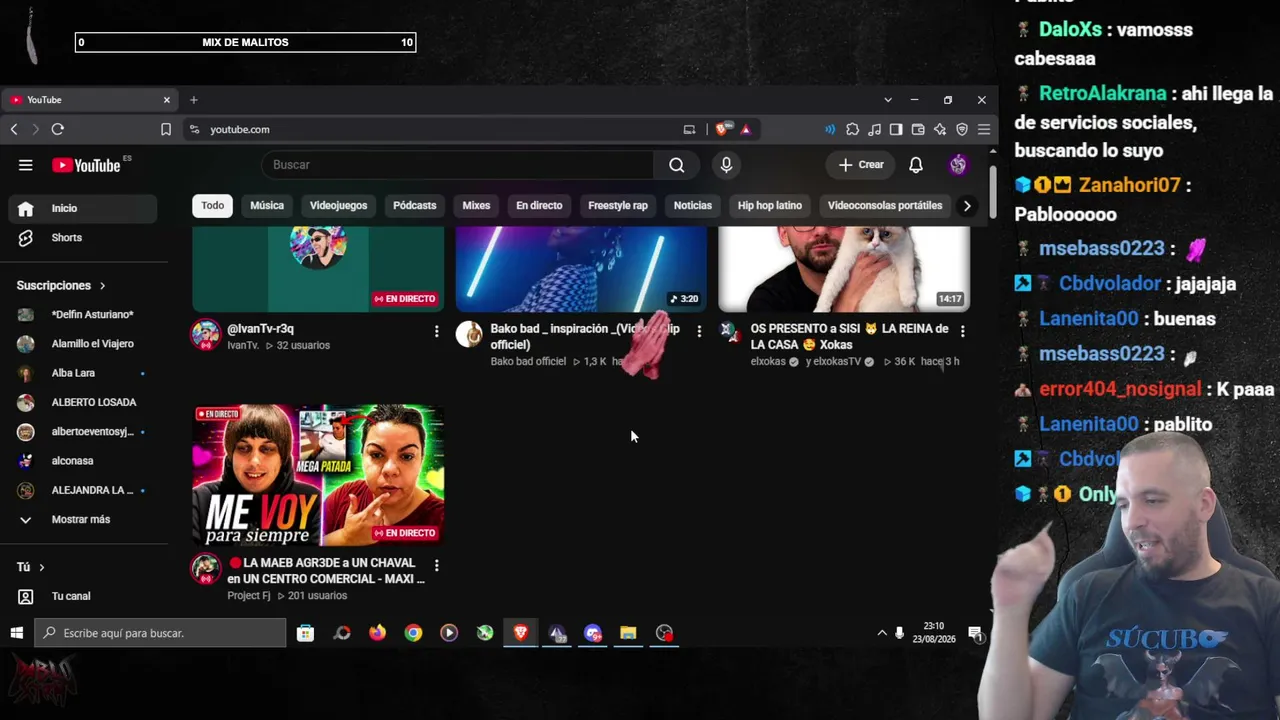The width and height of the screenshot is (1280, 720).
Task: Open options menu for LA MAEB live video
Action: click(436, 566)
